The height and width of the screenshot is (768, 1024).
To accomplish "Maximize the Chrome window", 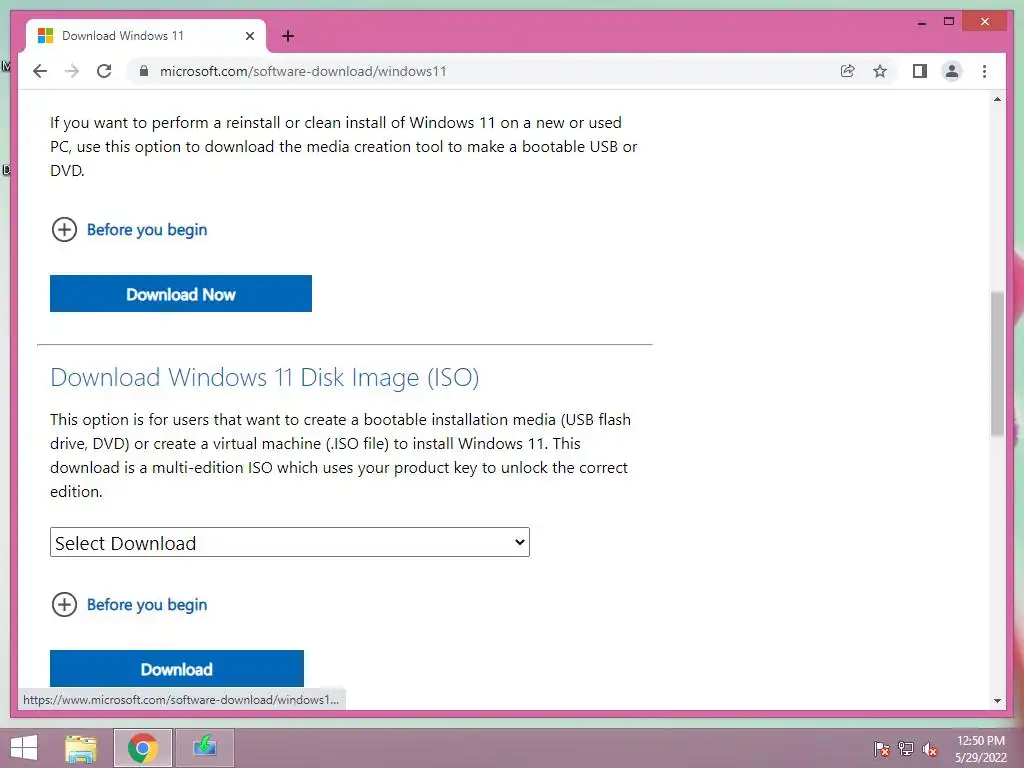I will pos(949,22).
